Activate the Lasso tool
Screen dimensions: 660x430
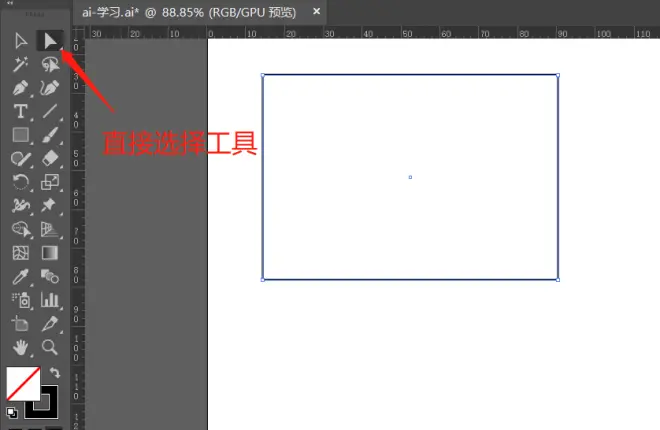(x=50, y=64)
